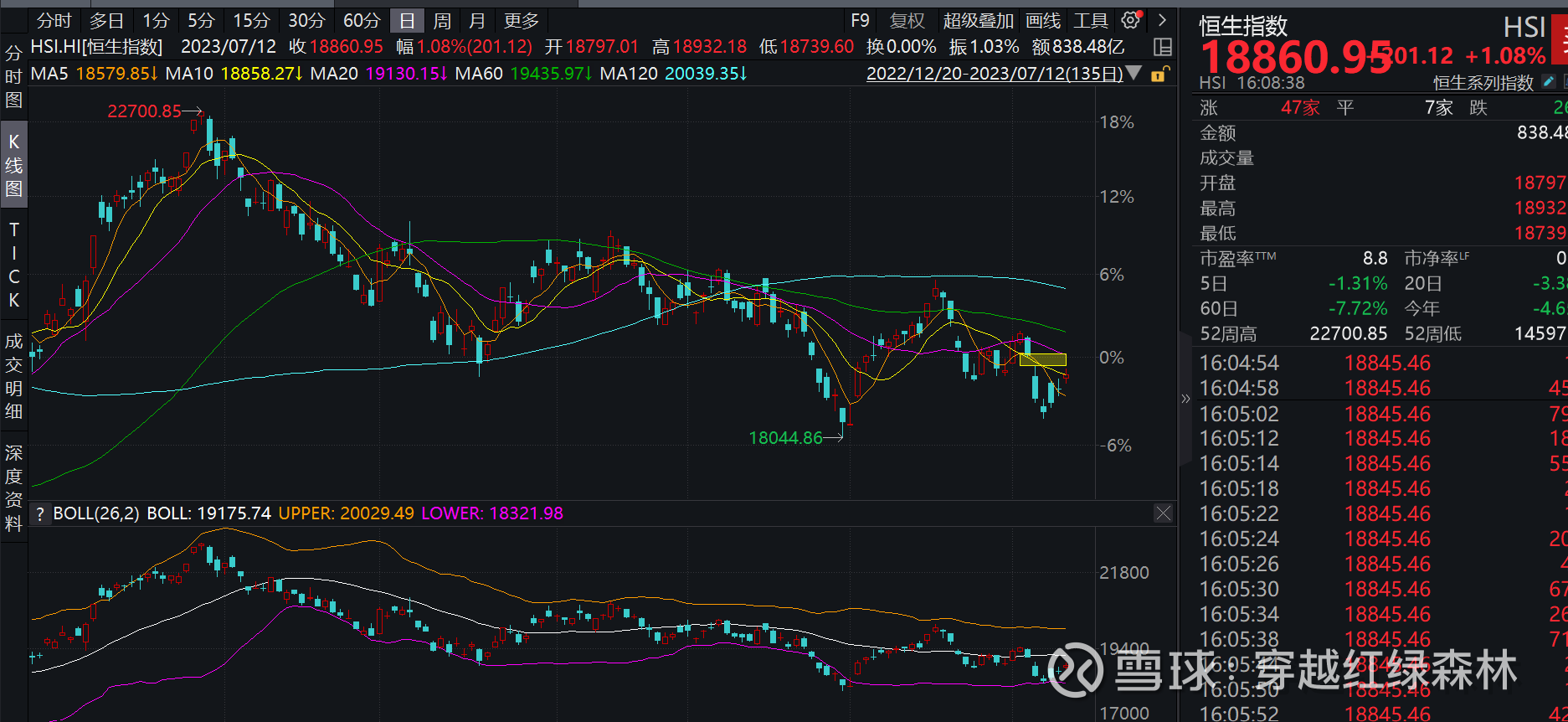Viewport: 1568px width, 722px height.
Task: Switch to 分时图 in the left sidebar
Action: click(13, 77)
